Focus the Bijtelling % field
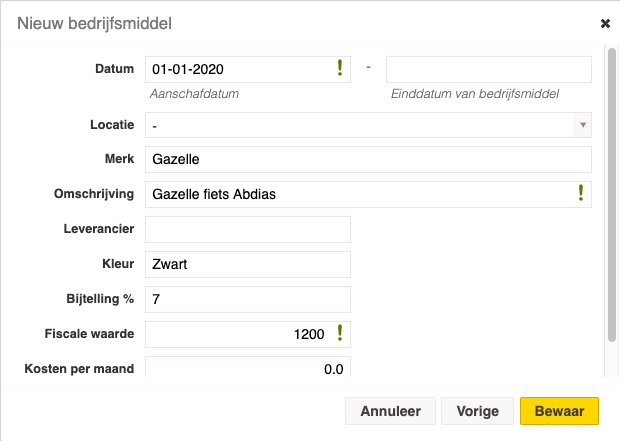Image resolution: width=620 pixels, height=441 pixels. 248,299
